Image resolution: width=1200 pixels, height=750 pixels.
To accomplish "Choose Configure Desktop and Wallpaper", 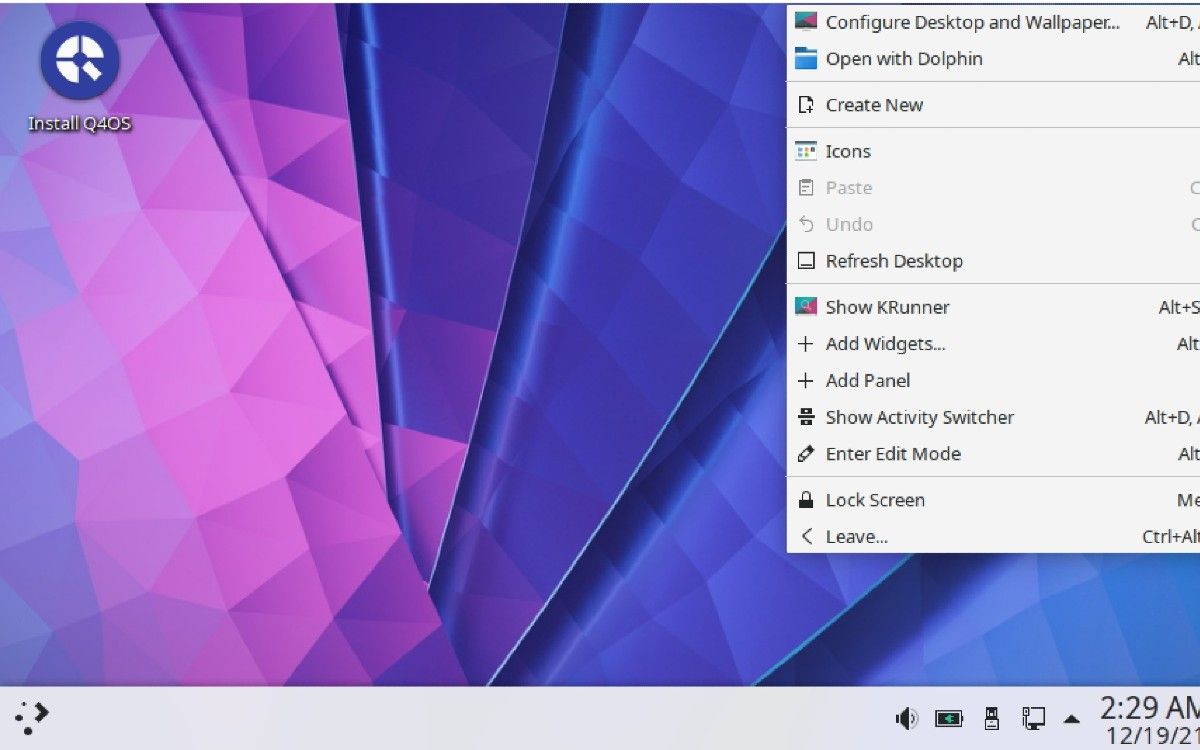I will [973, 22].
